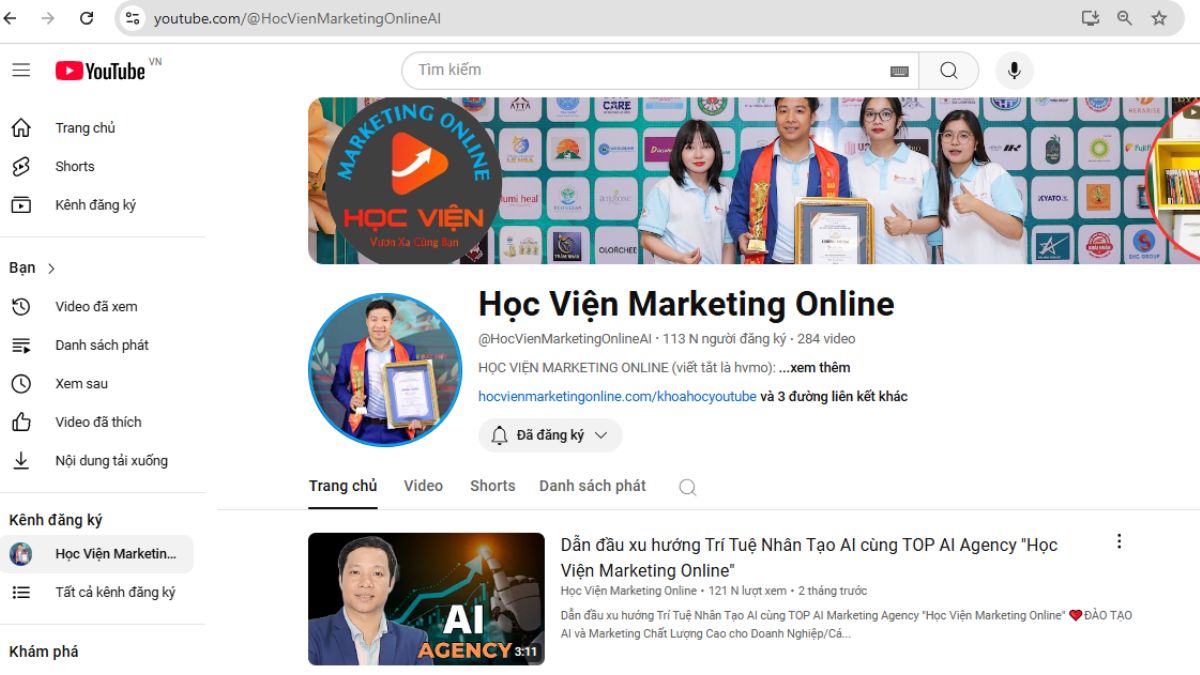Open video titled Dẫn đầu xu hướng
Screen dimensions: 1200x675
pyautogui.click(x=809, y=557)
